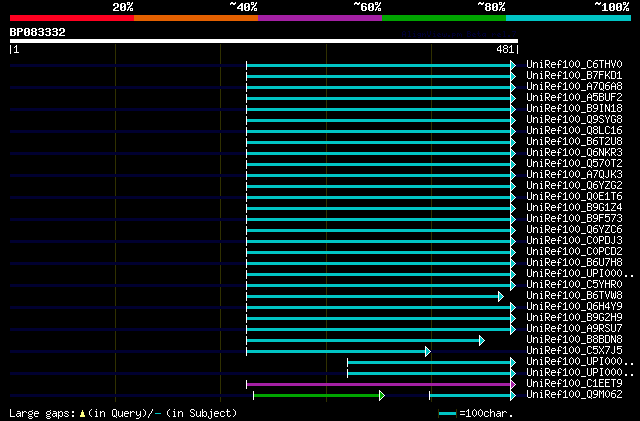Click the purple arrowhead of the C1EET9 alignment
This screenshot has width=640, height=421.
click(x=513, y=385)
